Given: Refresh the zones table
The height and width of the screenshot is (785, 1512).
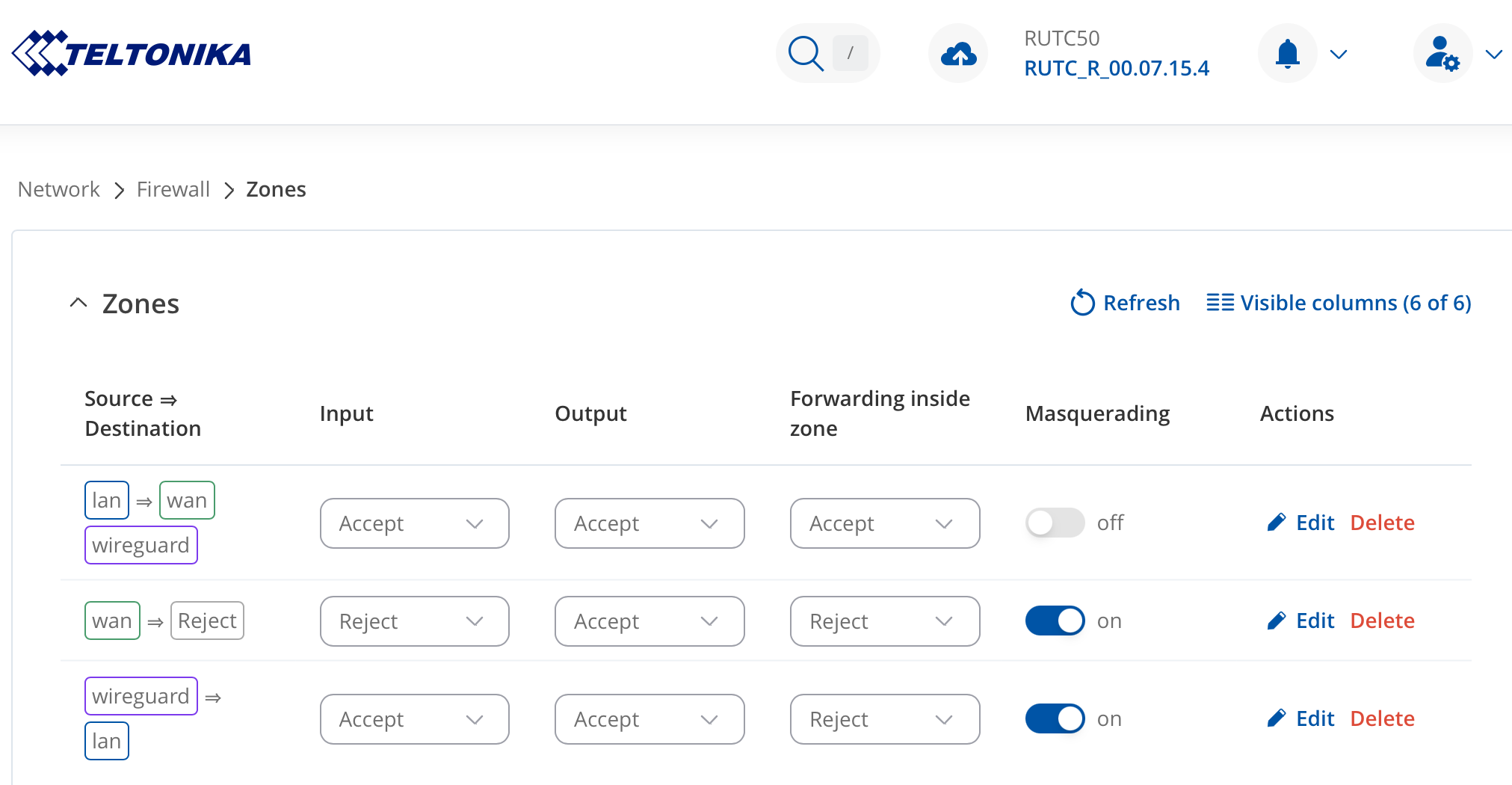Looking at the screenshot, I should tap(1125, 303).
